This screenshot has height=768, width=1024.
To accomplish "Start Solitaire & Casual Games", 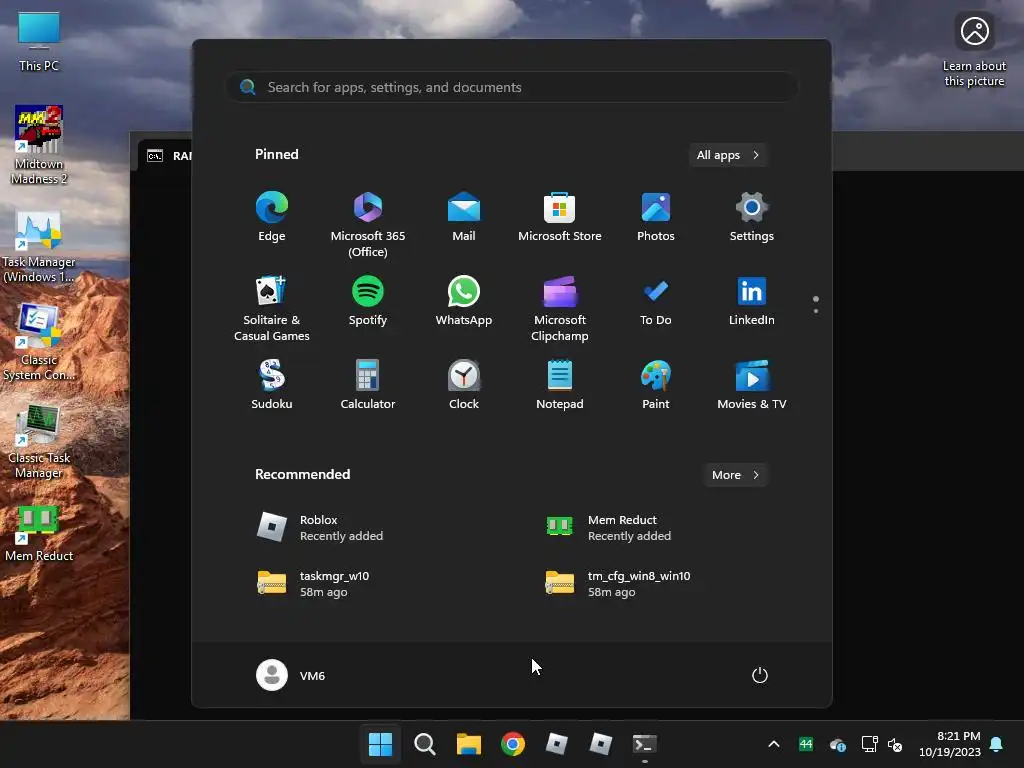I will 272,309.
